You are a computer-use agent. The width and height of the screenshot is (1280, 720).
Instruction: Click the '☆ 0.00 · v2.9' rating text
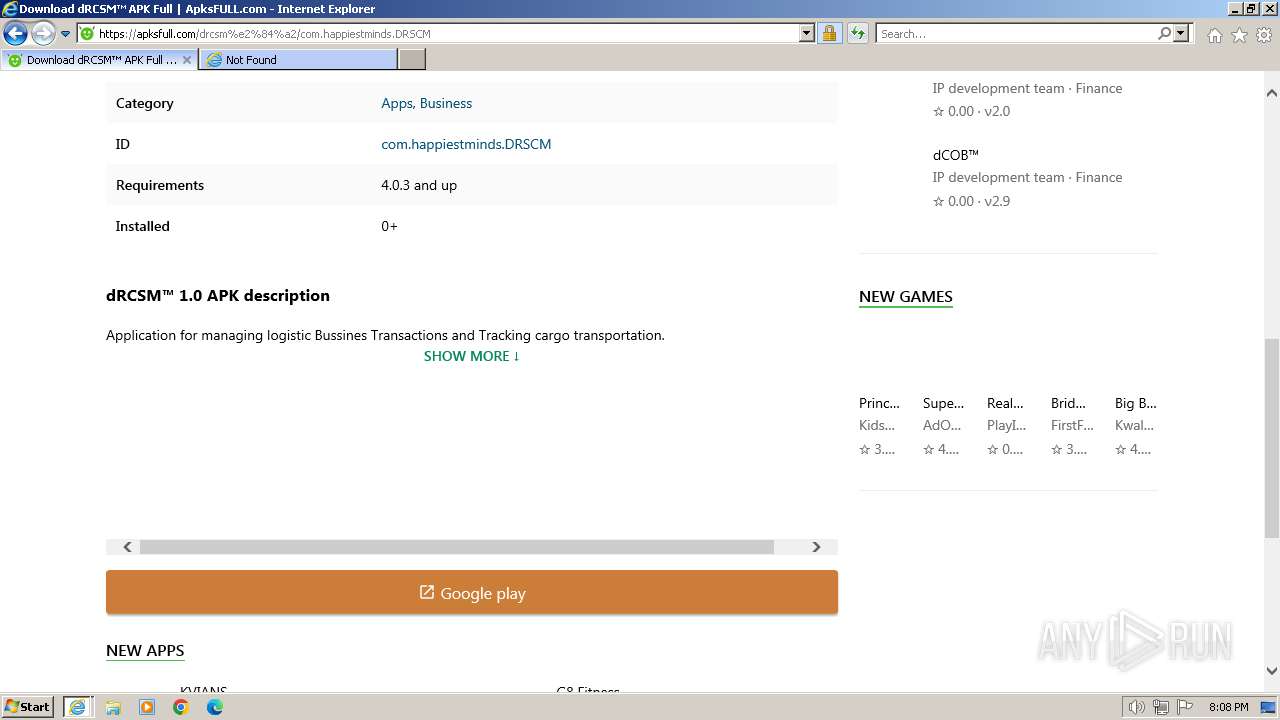click(x=972, y=201)
